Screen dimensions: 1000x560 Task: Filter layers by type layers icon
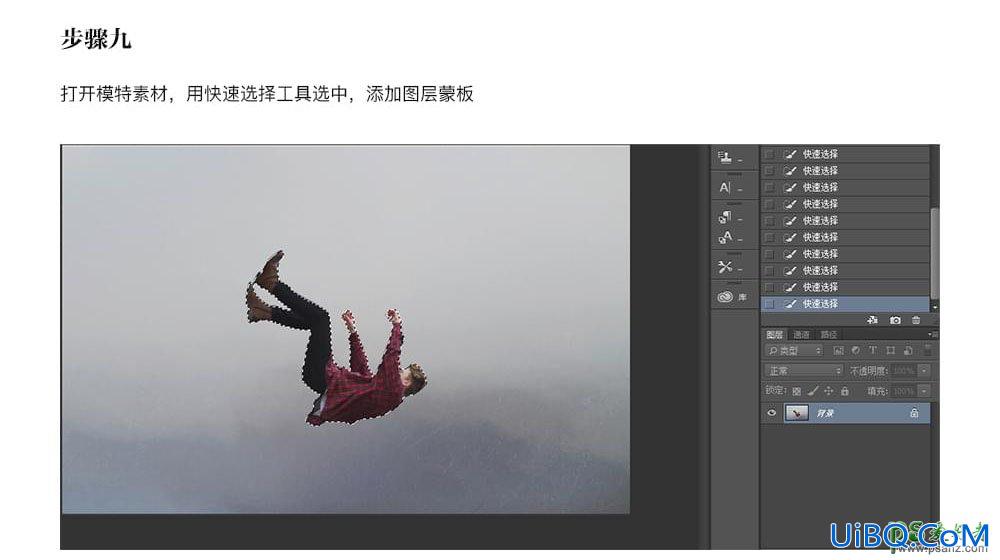pyautogui.click(x=873, y=351)
